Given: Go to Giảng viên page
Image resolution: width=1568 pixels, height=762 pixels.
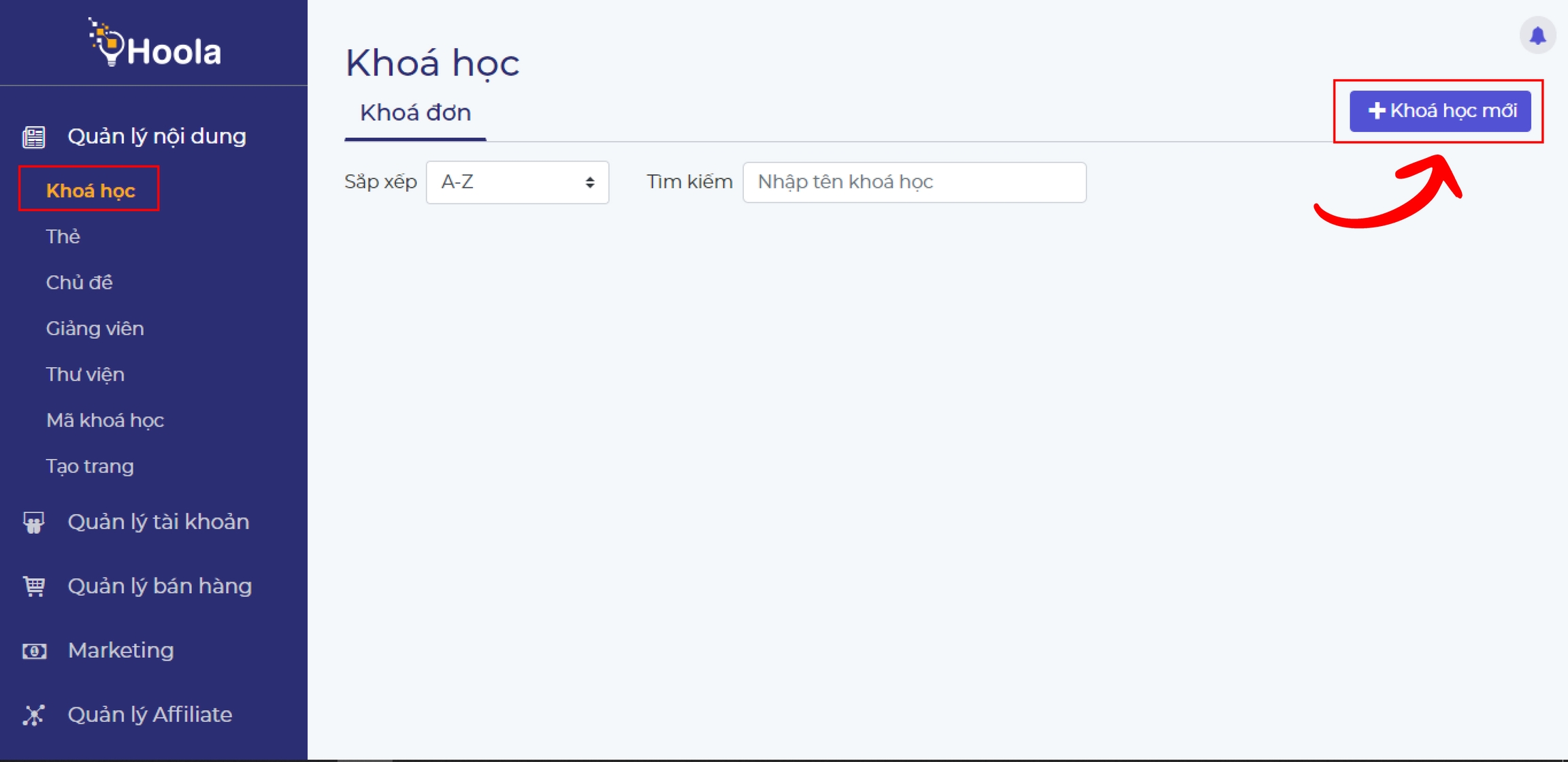Looking at the screenshot, I should 95,329.
